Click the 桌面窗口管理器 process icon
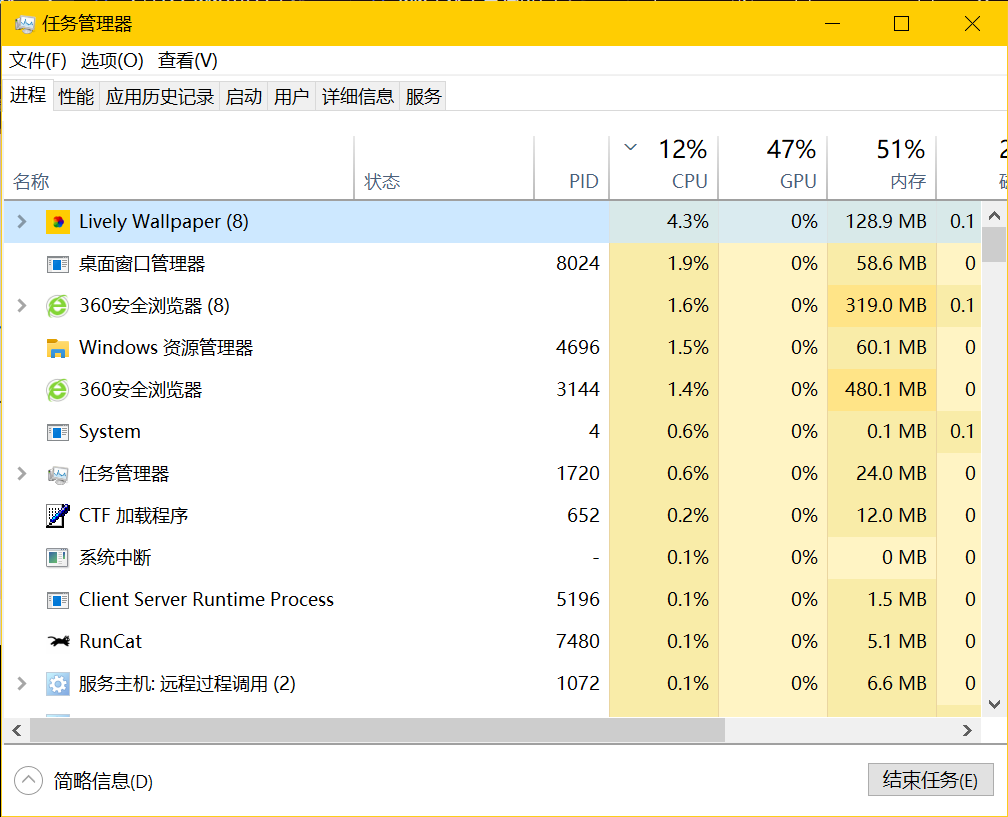The image size is (1008, 817). pyautogui.click(x=58, y=264)
